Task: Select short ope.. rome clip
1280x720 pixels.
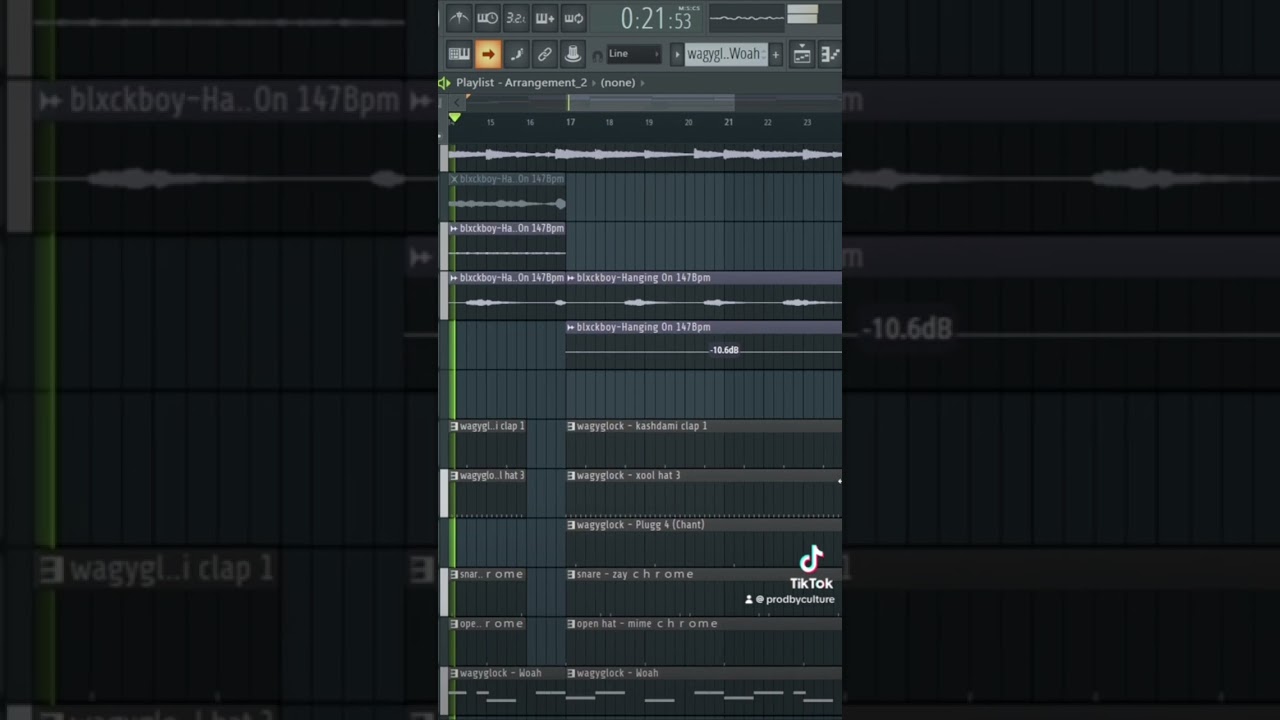Action: pos(487,641)
